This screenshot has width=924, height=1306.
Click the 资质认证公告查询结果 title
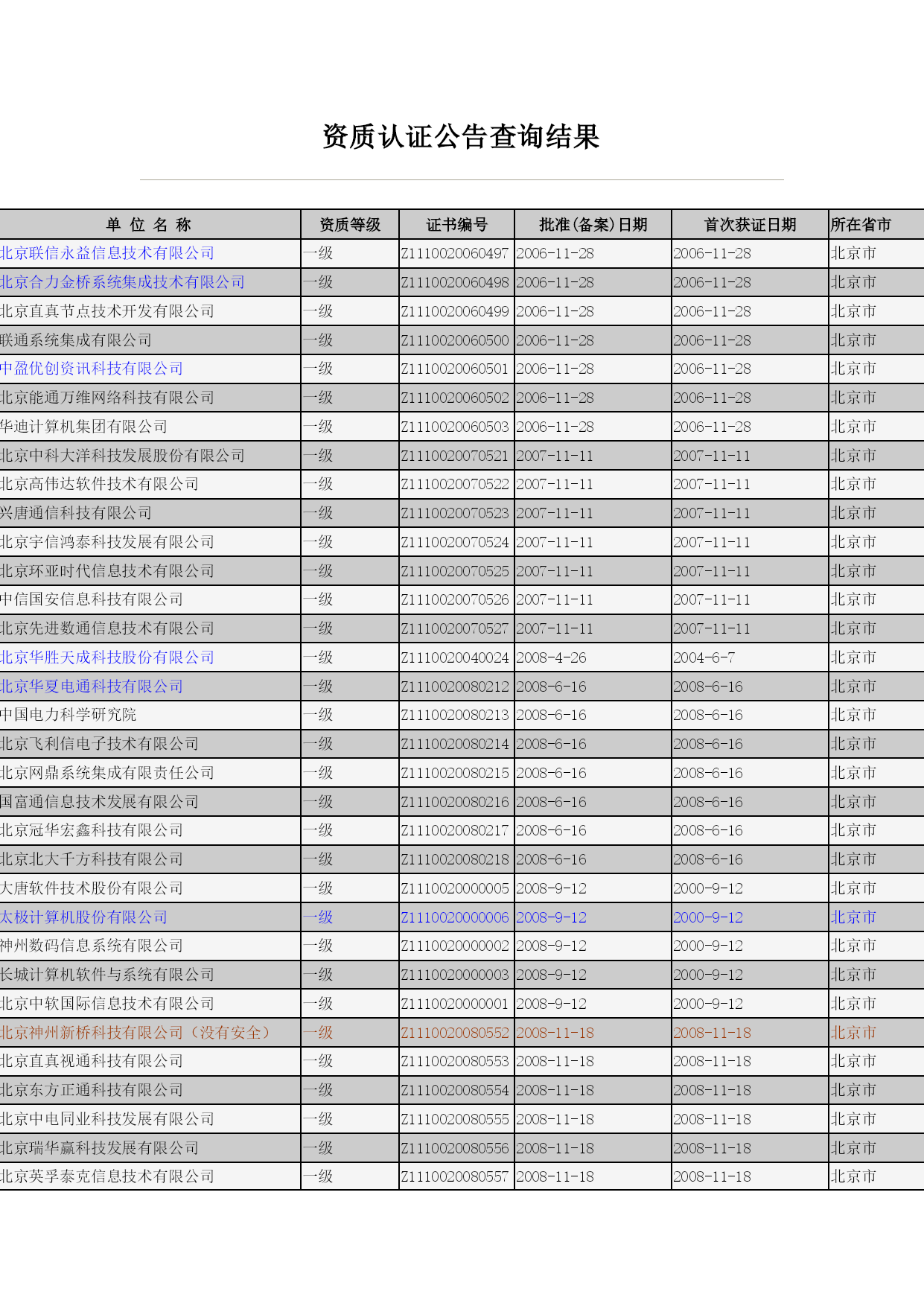[461, 137]
